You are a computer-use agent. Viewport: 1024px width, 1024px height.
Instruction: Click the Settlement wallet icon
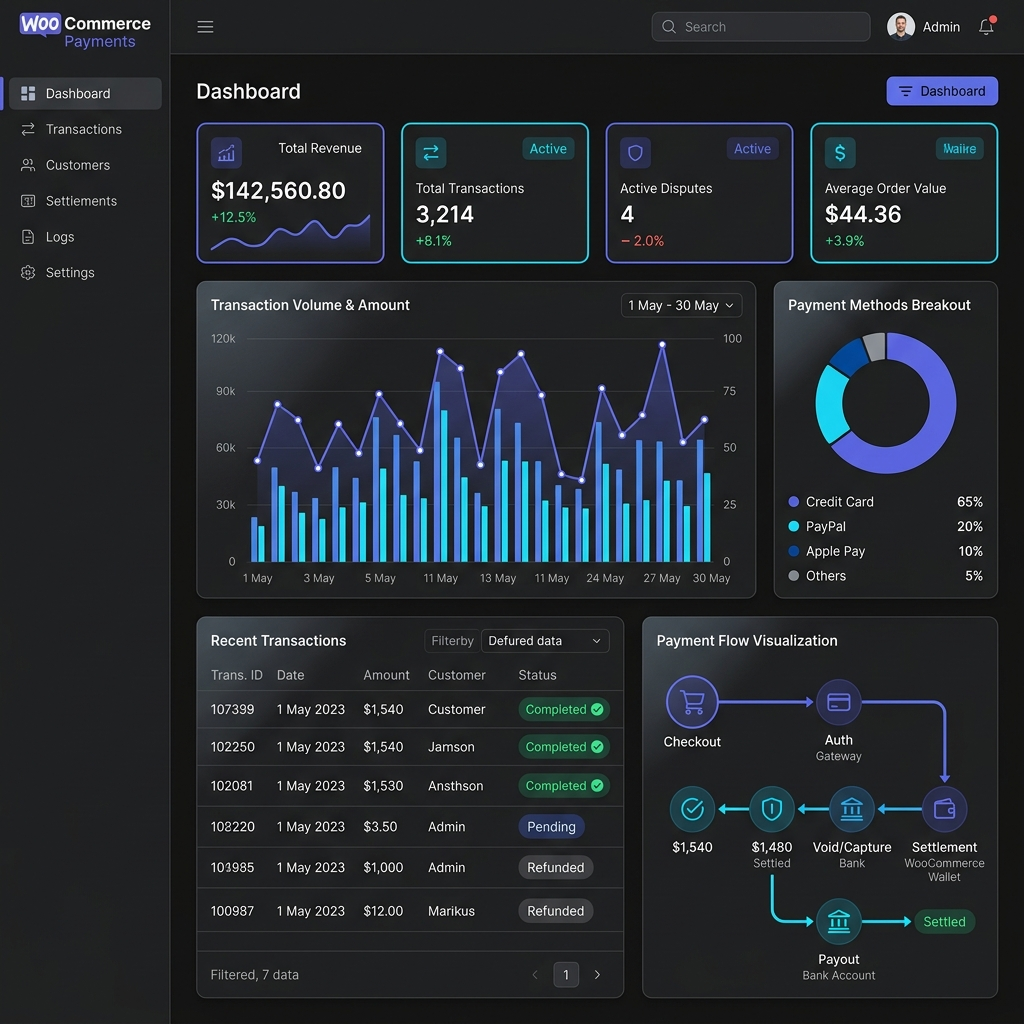click(944, 809)
